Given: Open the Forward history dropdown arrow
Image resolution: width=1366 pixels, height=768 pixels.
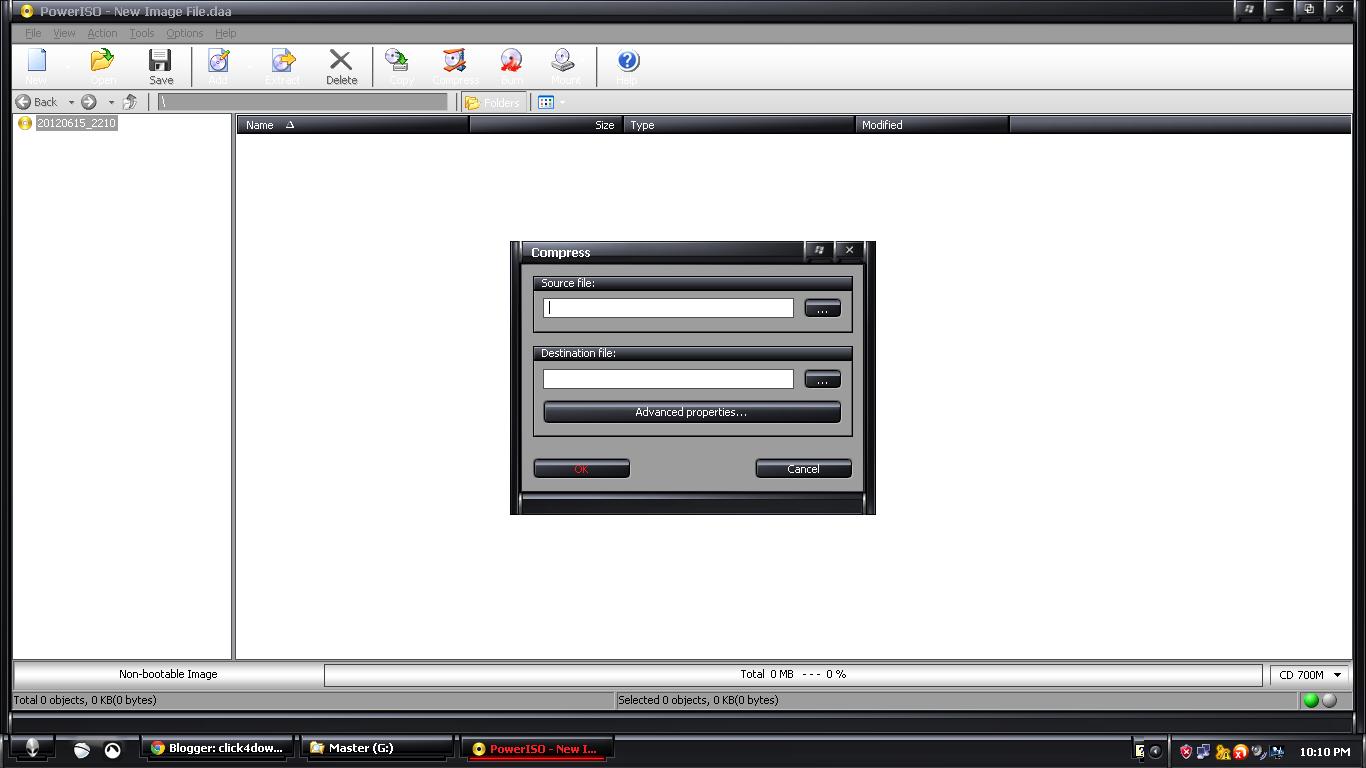Looking at the screenshot, I should pyautogui.click(x=111, y=102).
